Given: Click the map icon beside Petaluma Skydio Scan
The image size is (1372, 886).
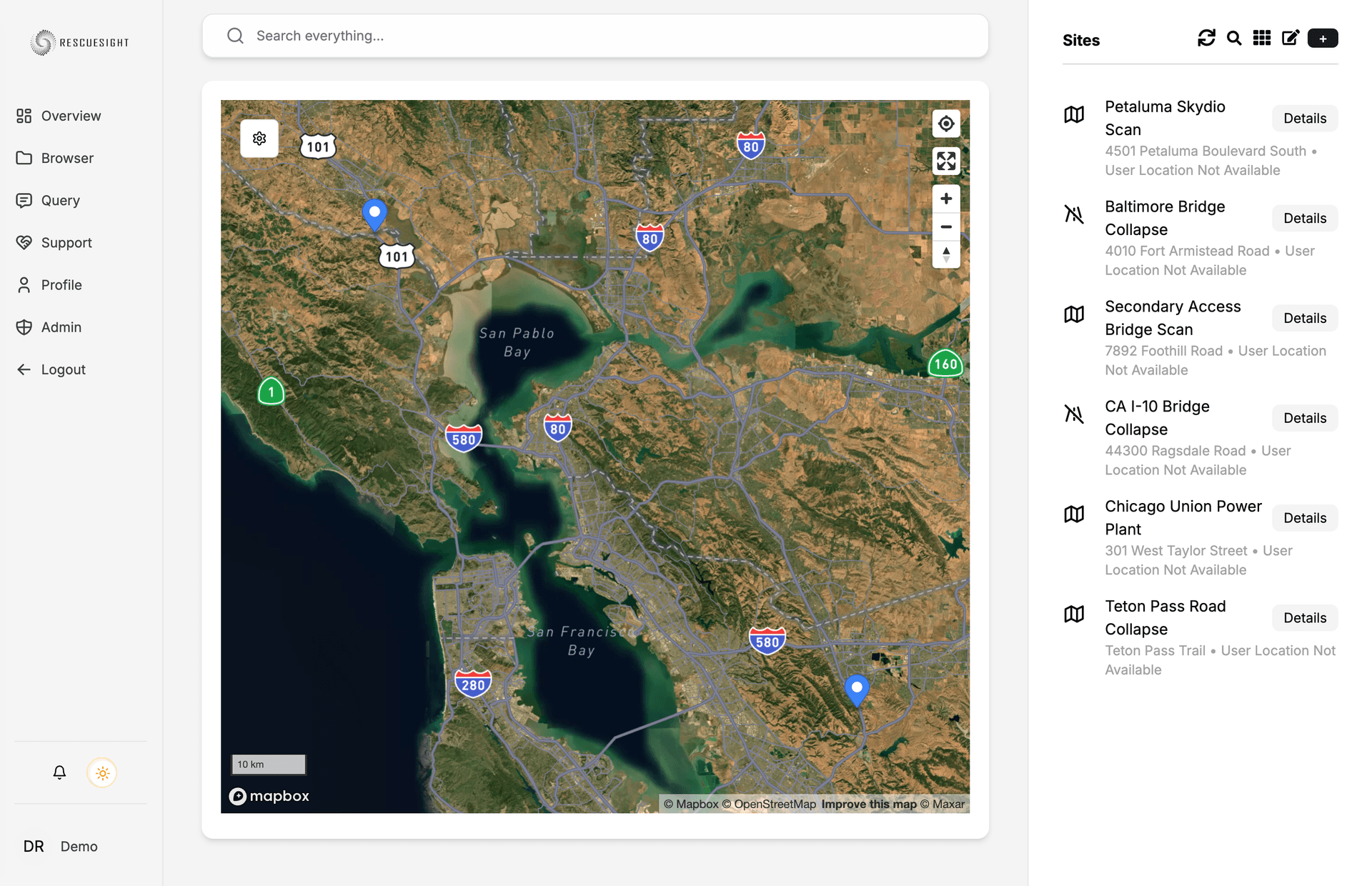Looking at the screenshot, I should [1073, 114].
